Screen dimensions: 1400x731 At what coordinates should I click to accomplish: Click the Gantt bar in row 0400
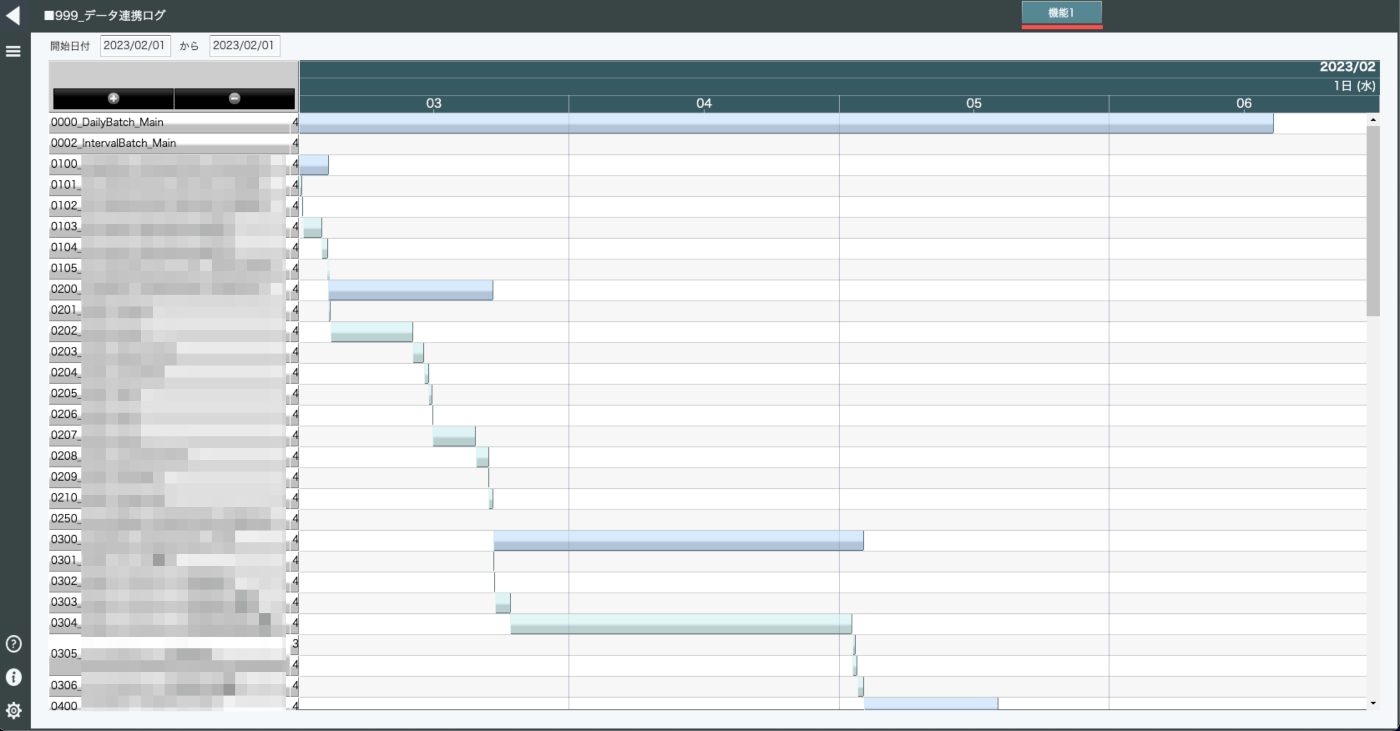pyautogui.click(x=931, y=703)
